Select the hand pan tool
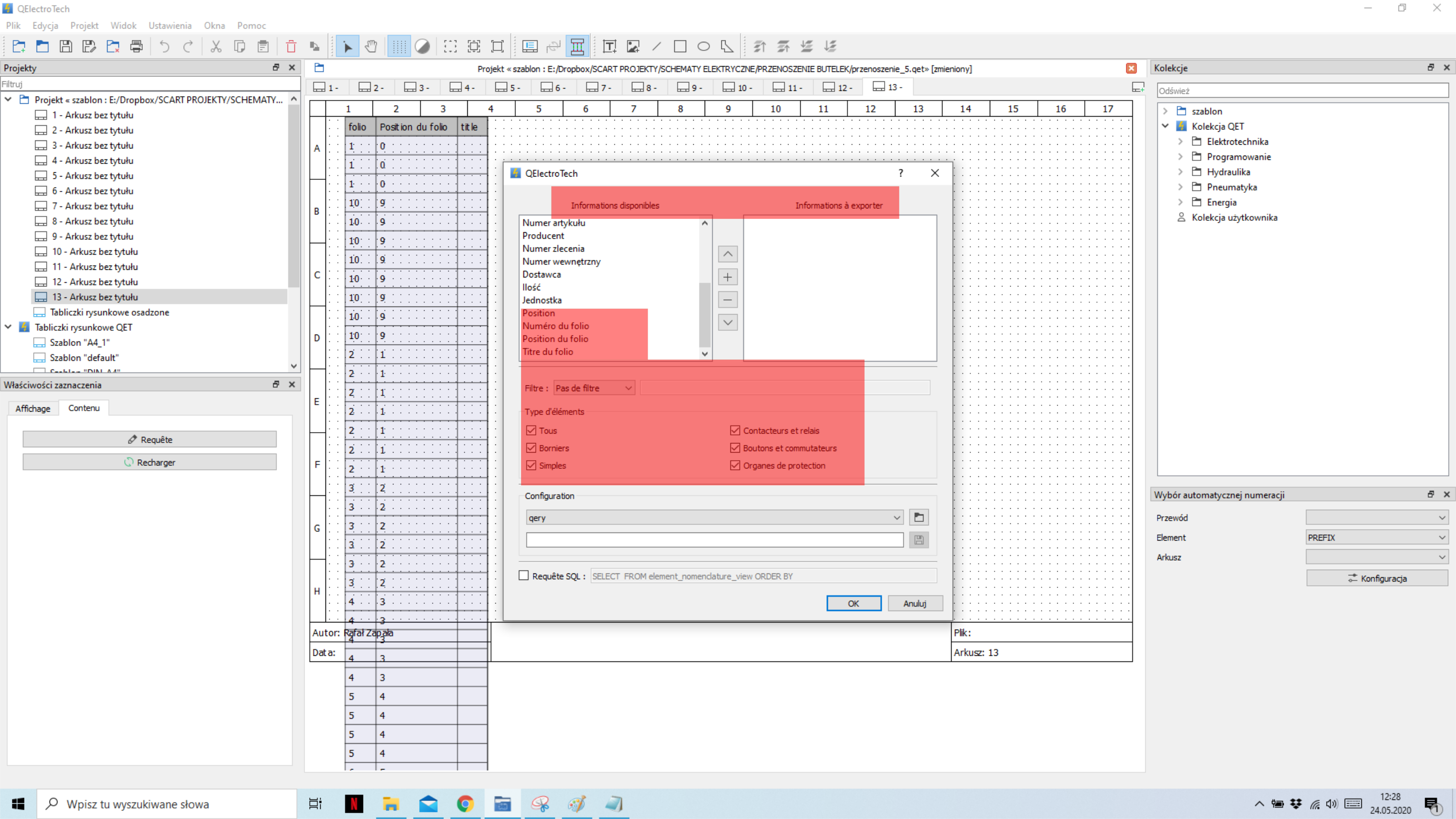Viewport: 1456px width, 819px height. (x=371, y=46)
